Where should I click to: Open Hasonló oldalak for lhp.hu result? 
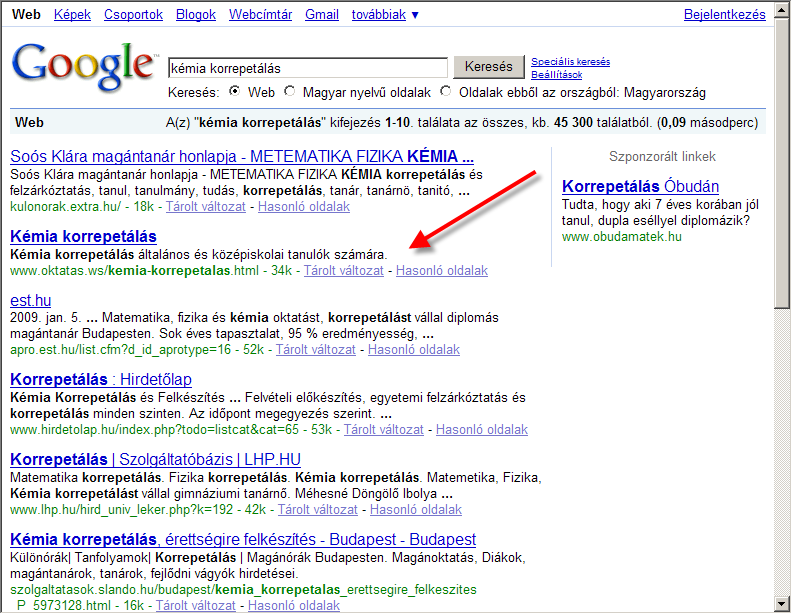416,509
